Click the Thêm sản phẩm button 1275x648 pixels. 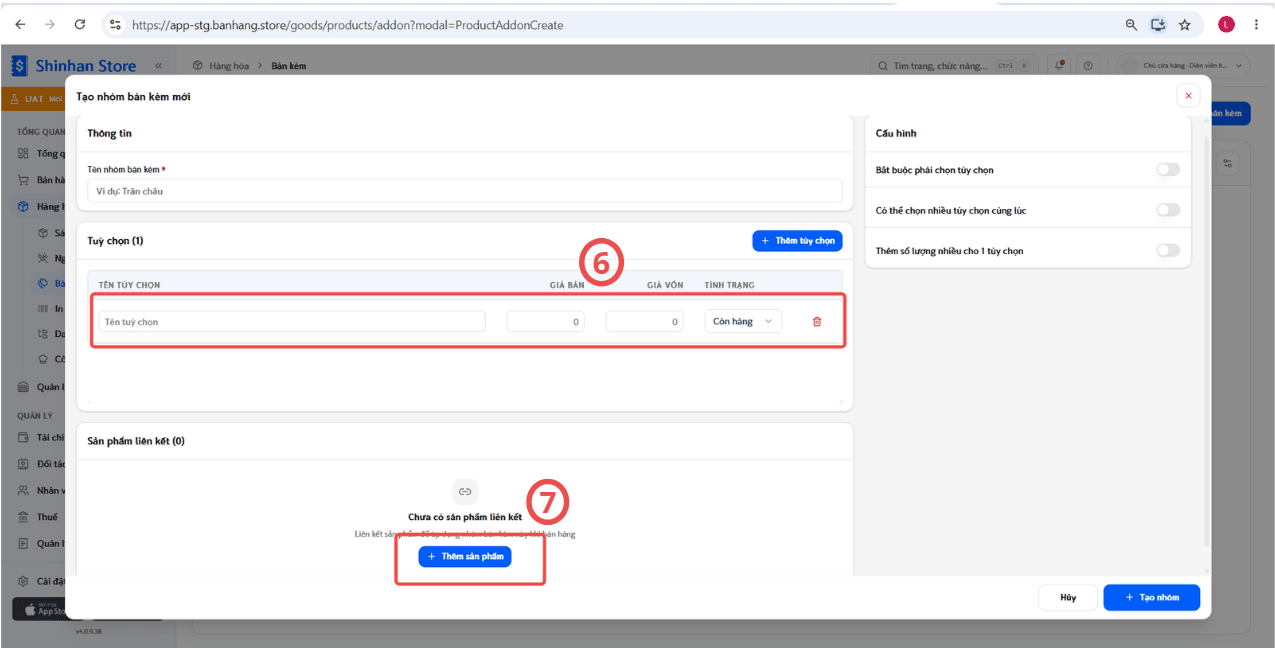click(x=465, y=556)
